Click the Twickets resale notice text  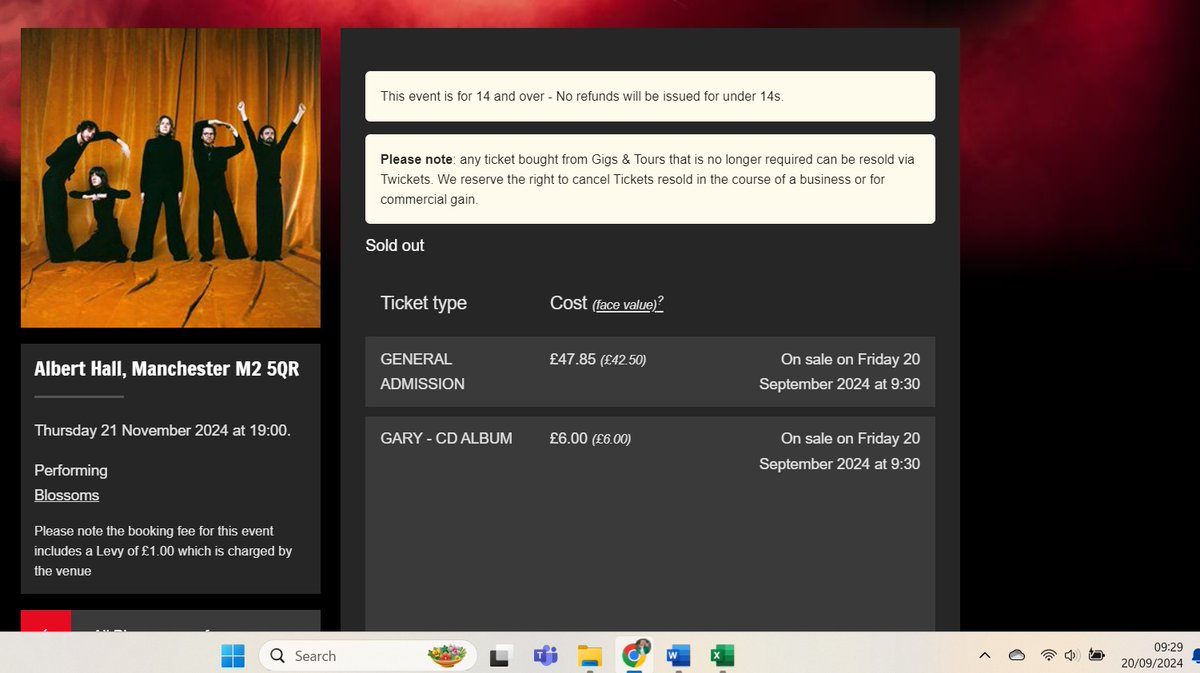[650, 179]
